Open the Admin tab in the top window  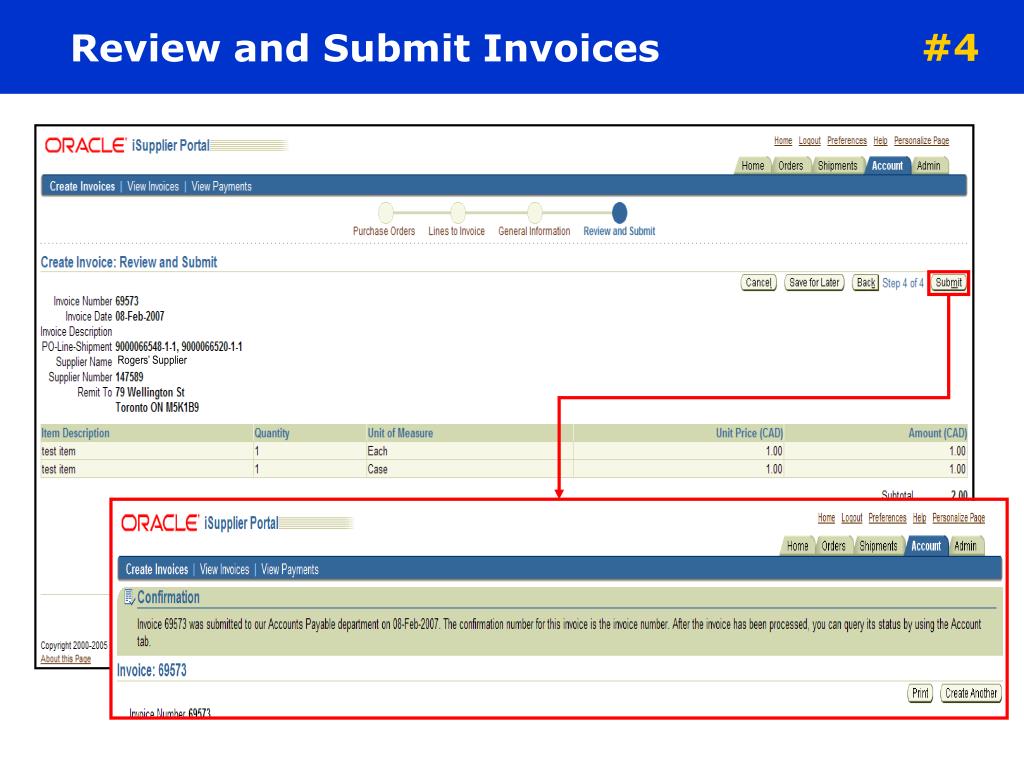[928, 166]
